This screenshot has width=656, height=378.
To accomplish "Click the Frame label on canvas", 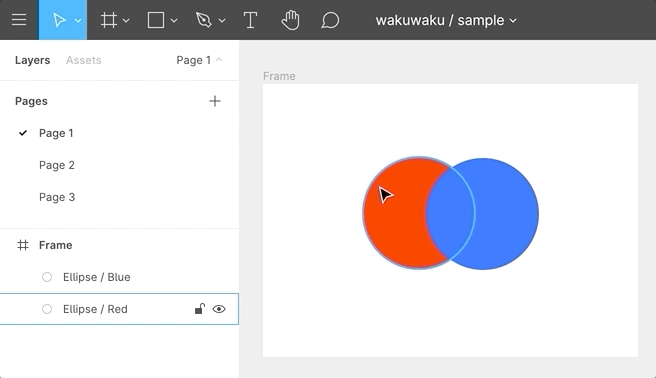I will [x=279, y=76].
